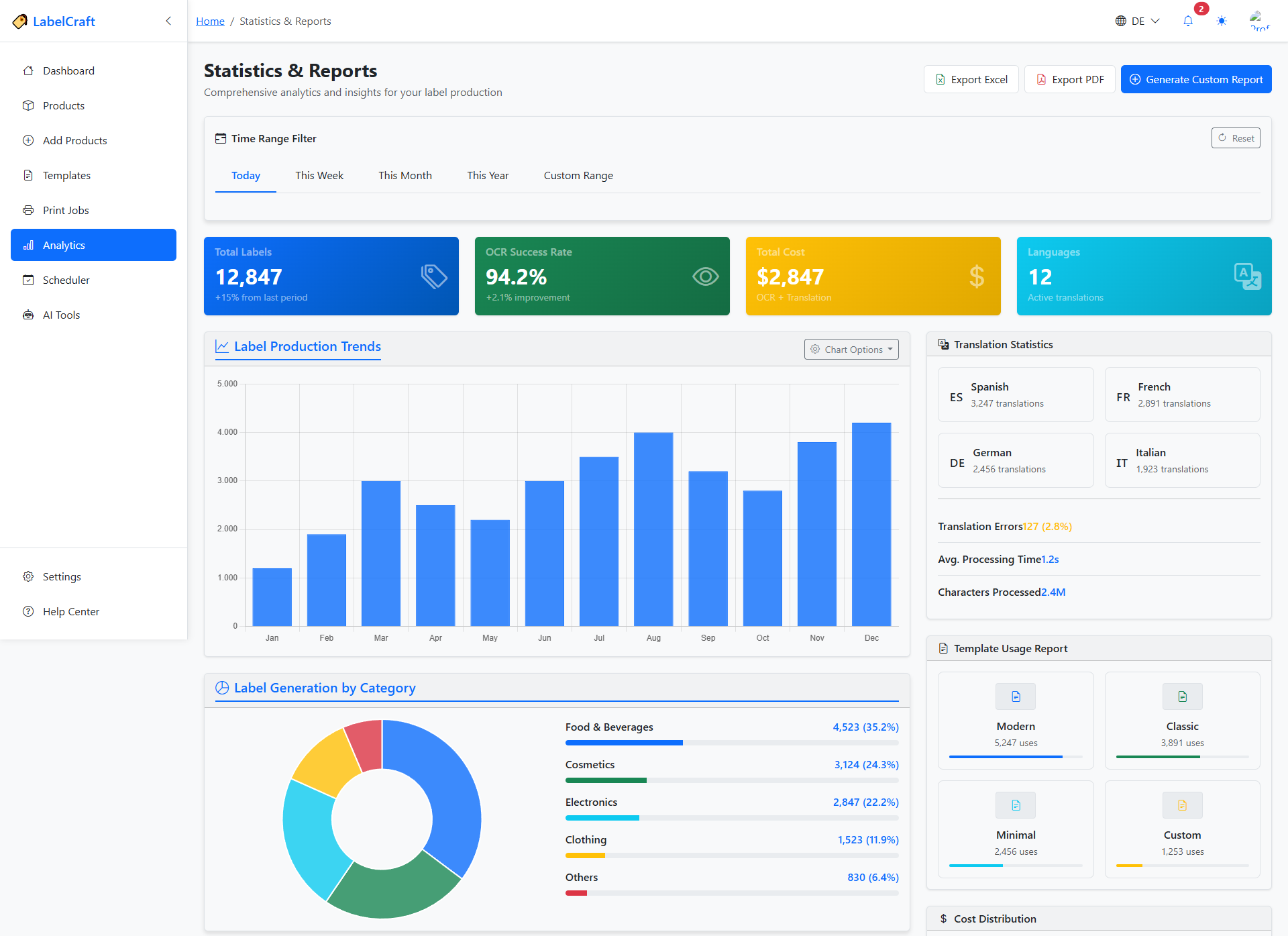Viewport: 1288px width, 936px height.
Task: Select the Custom Range filter tab
Action: (x=578, y=175)
